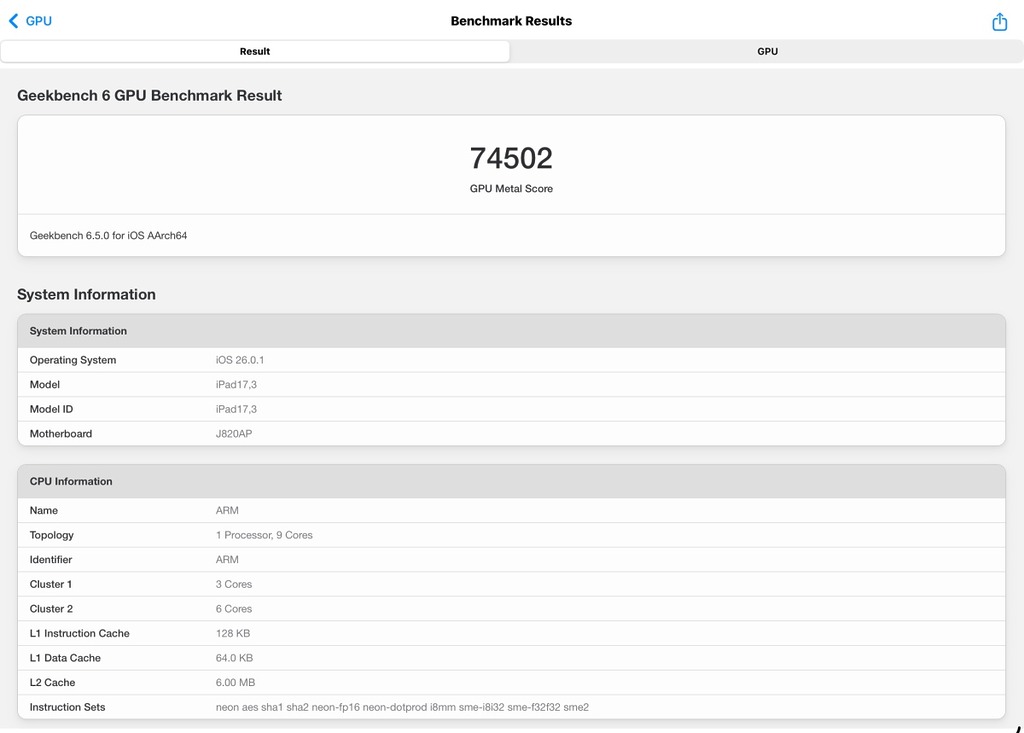Select the Instruction Sets row value

(x=402, y=707)
